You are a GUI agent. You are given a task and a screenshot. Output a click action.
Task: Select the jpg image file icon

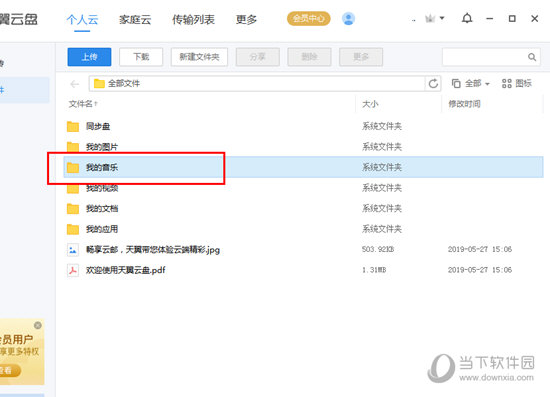(73, 250)
